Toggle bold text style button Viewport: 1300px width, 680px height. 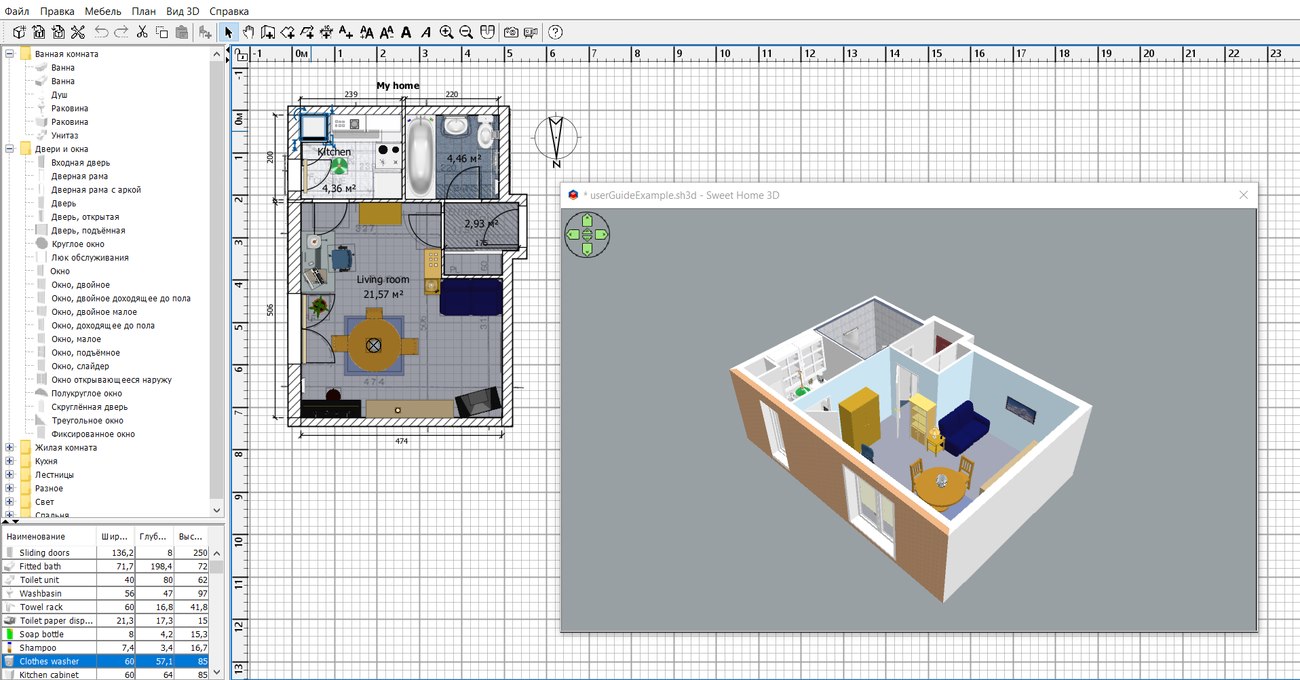(x=406, y=32)
